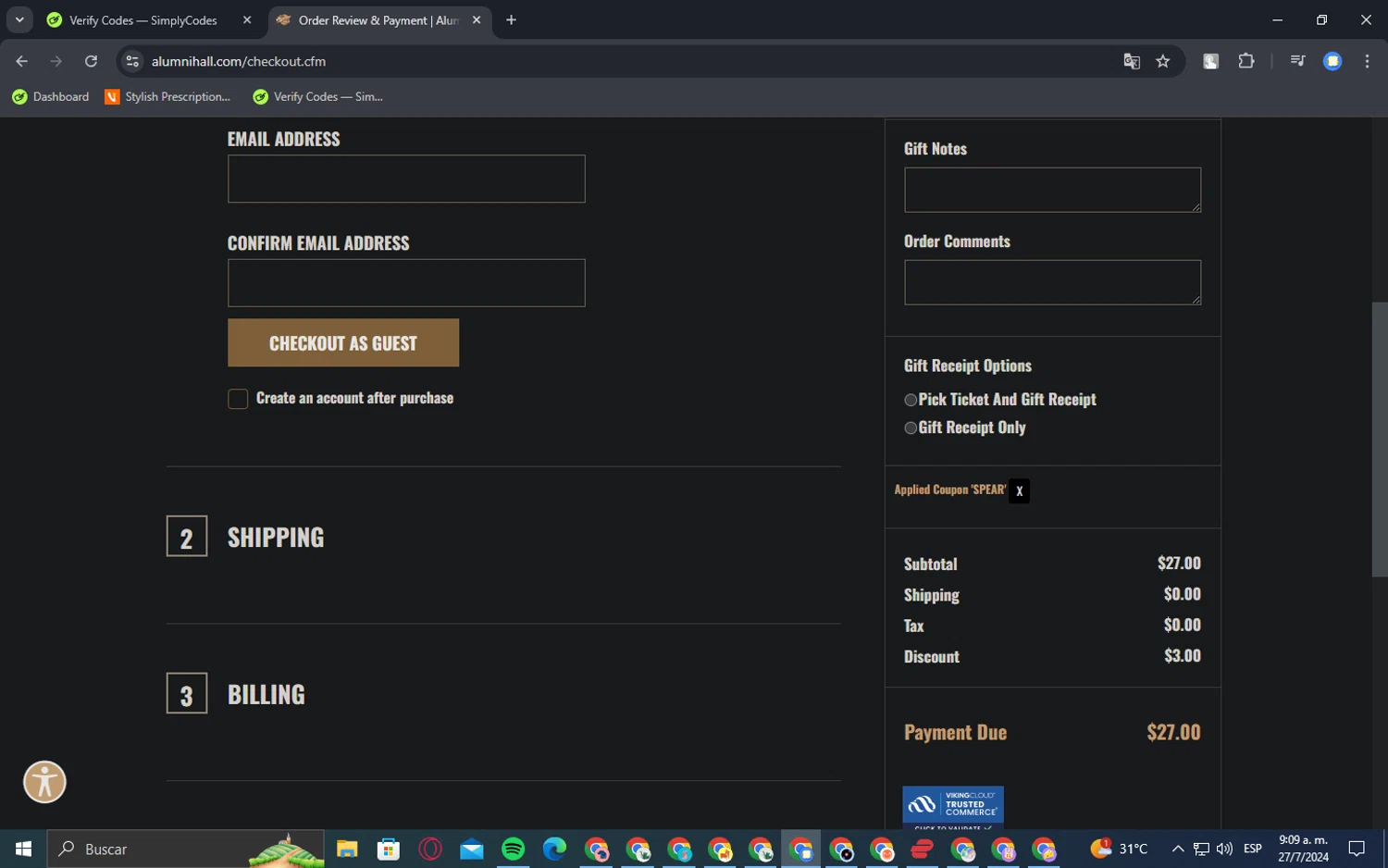Click the address bar URL
The image size is (1388, 868).
point(239,61)
